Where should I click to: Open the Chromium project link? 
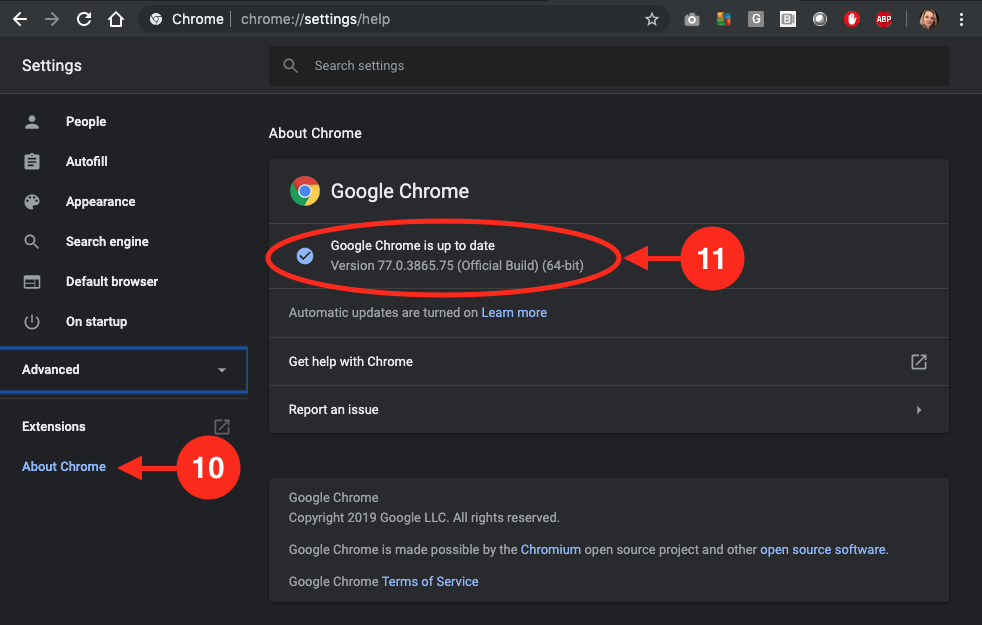pos(553,549)
